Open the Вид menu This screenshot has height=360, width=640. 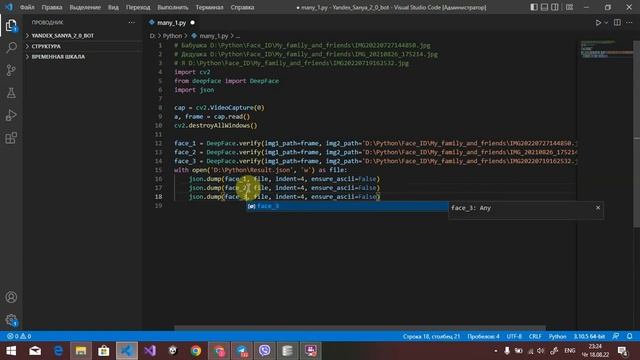113,7
